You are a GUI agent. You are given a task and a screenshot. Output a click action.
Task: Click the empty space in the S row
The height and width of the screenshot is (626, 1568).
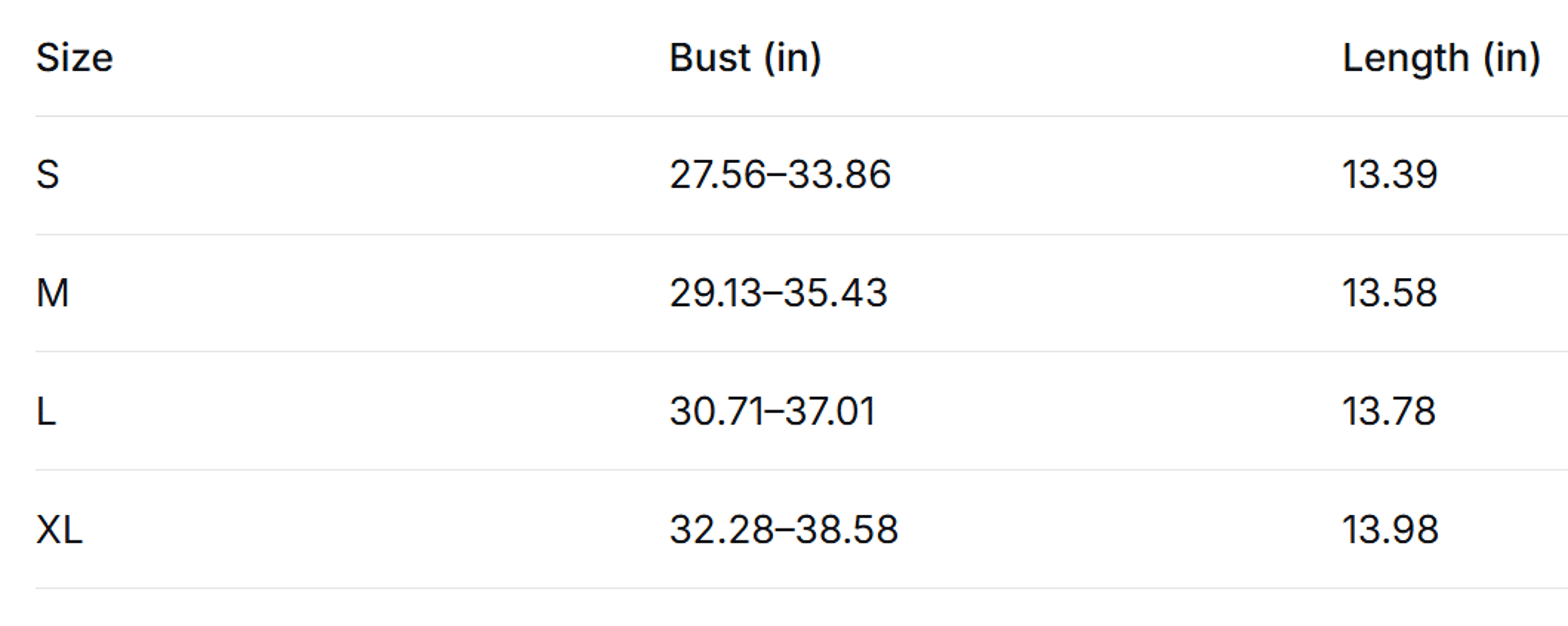(365, 175)
